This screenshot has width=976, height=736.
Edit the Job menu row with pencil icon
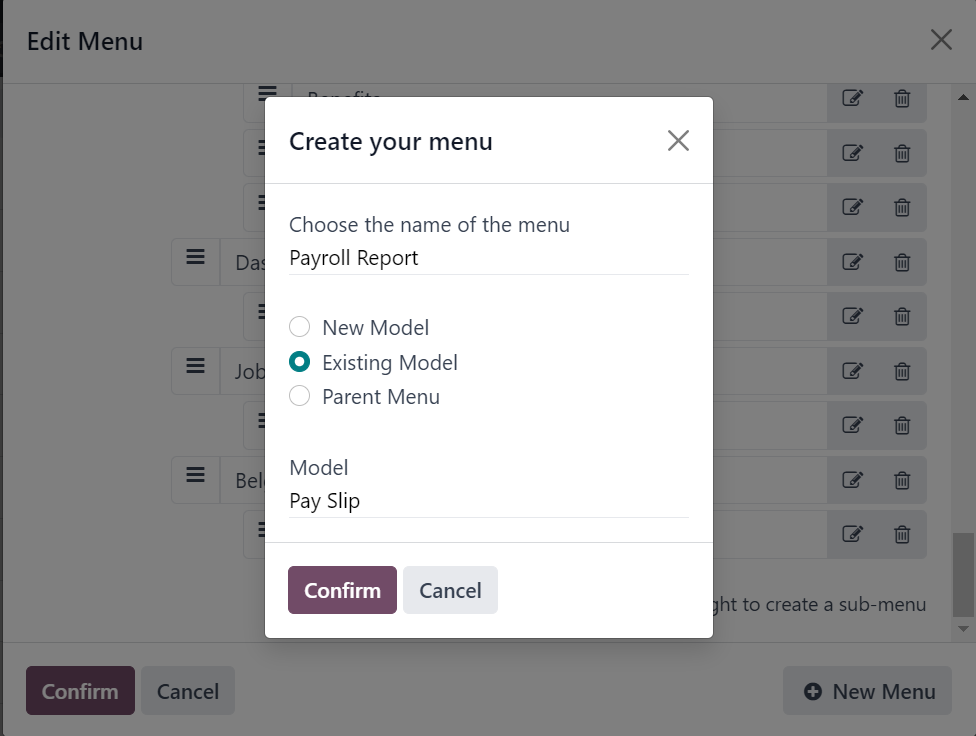852,372
